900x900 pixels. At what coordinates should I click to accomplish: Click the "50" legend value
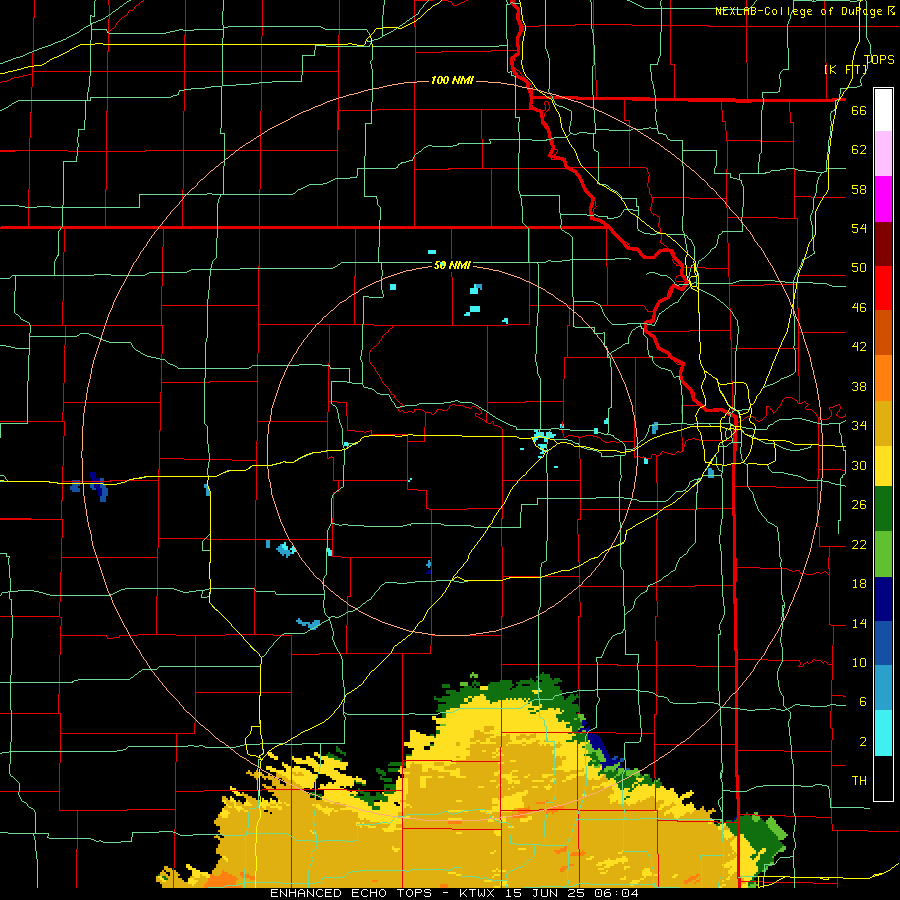pyautogui.click(x=859, y=267)
